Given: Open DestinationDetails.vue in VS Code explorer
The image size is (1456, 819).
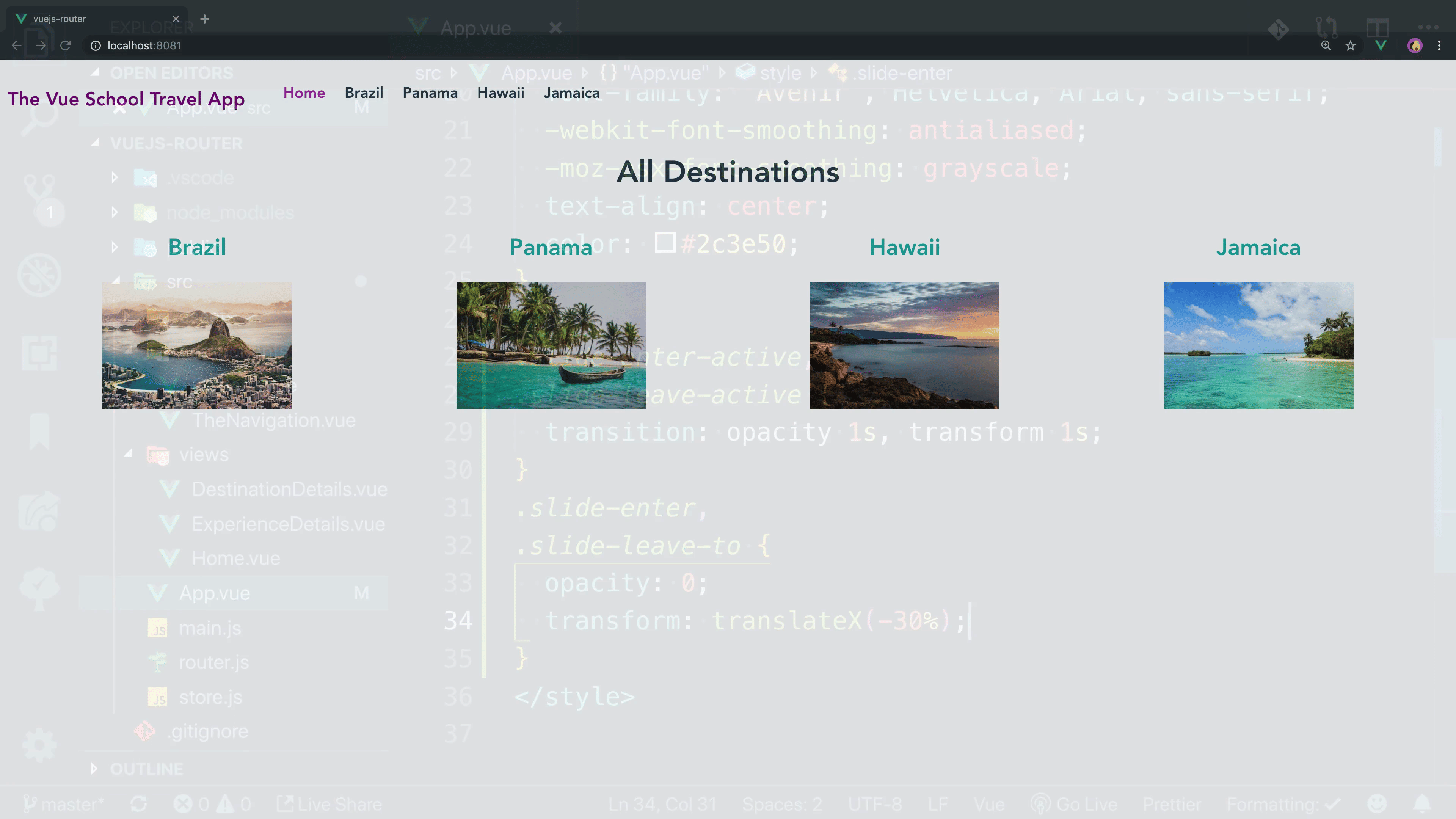Looking at the screenshot, I should 289,490.
